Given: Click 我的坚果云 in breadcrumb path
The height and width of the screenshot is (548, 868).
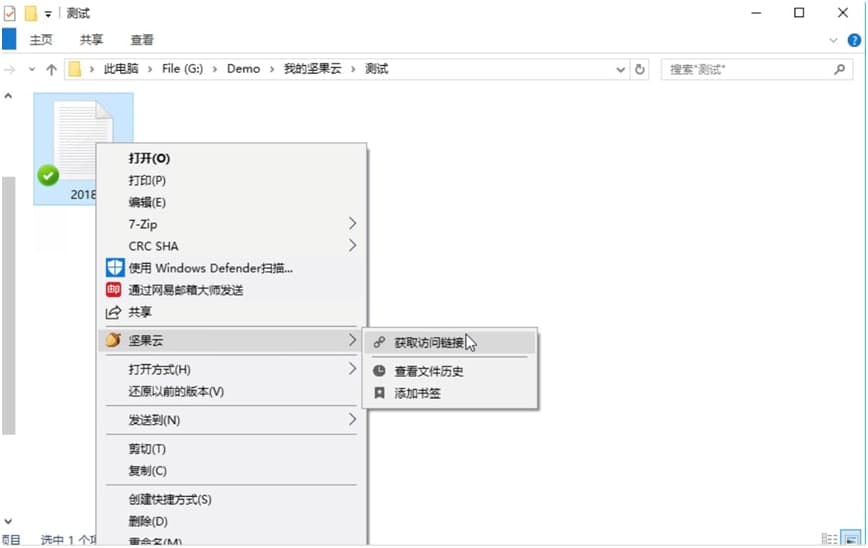Looking at the screenshot, I should click(x=312, y=69).
